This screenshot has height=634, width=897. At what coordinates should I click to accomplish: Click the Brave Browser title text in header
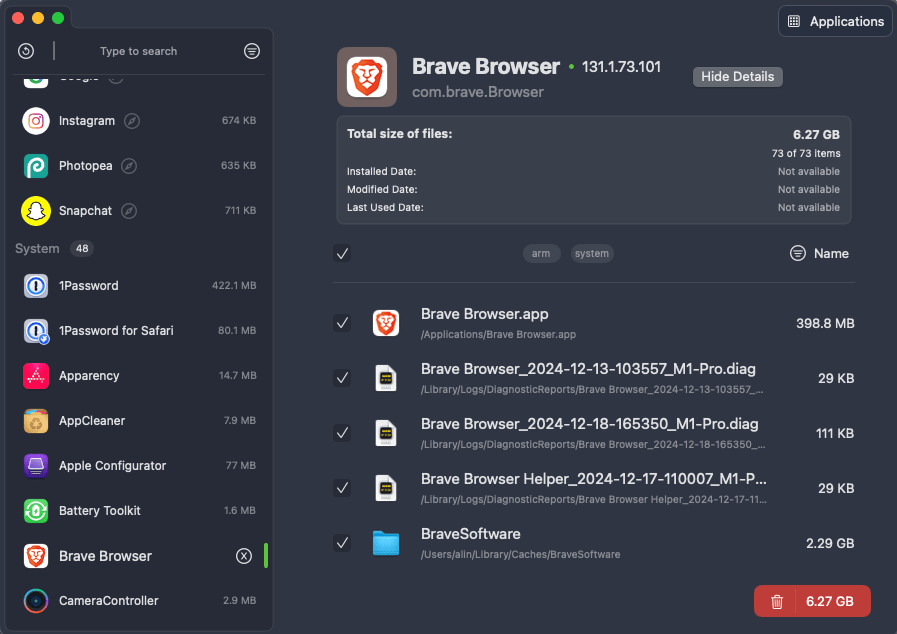point(486,66)
